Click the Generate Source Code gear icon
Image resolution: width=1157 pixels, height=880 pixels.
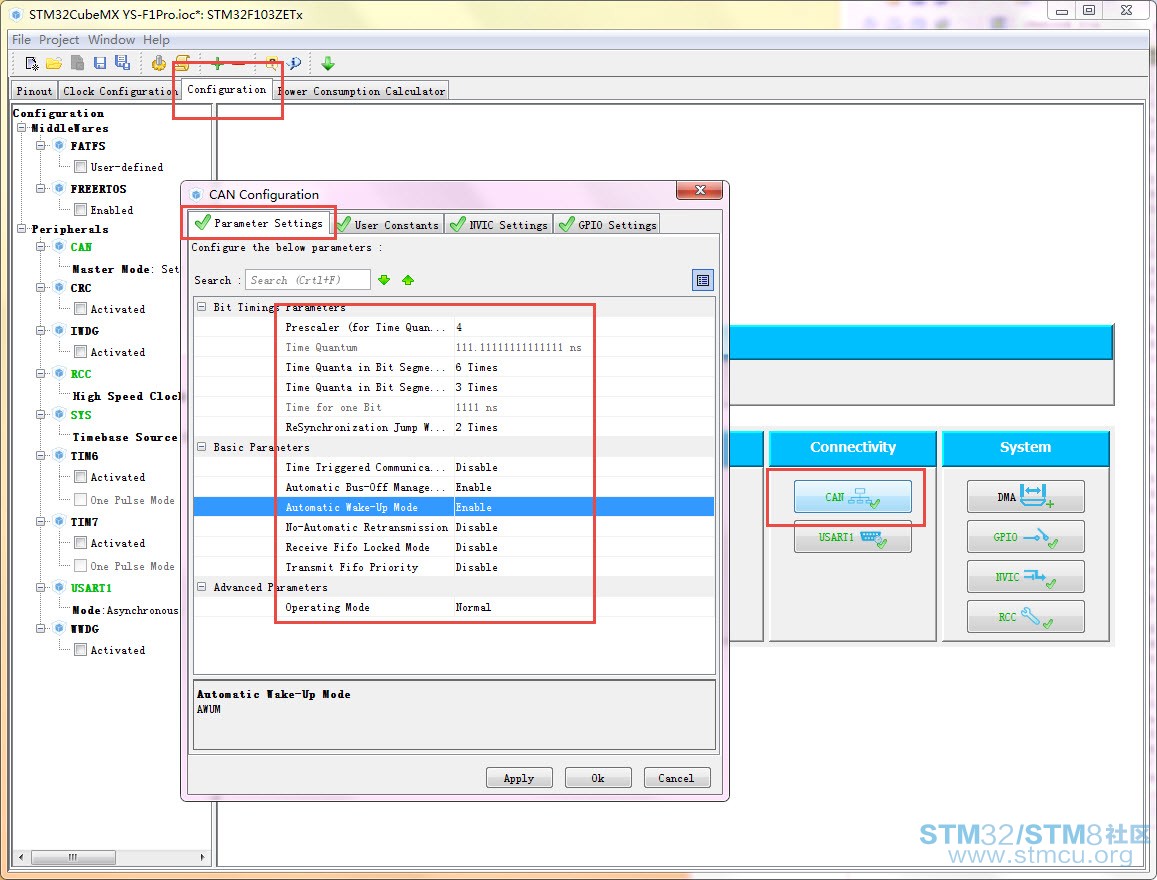pos(158,64)
